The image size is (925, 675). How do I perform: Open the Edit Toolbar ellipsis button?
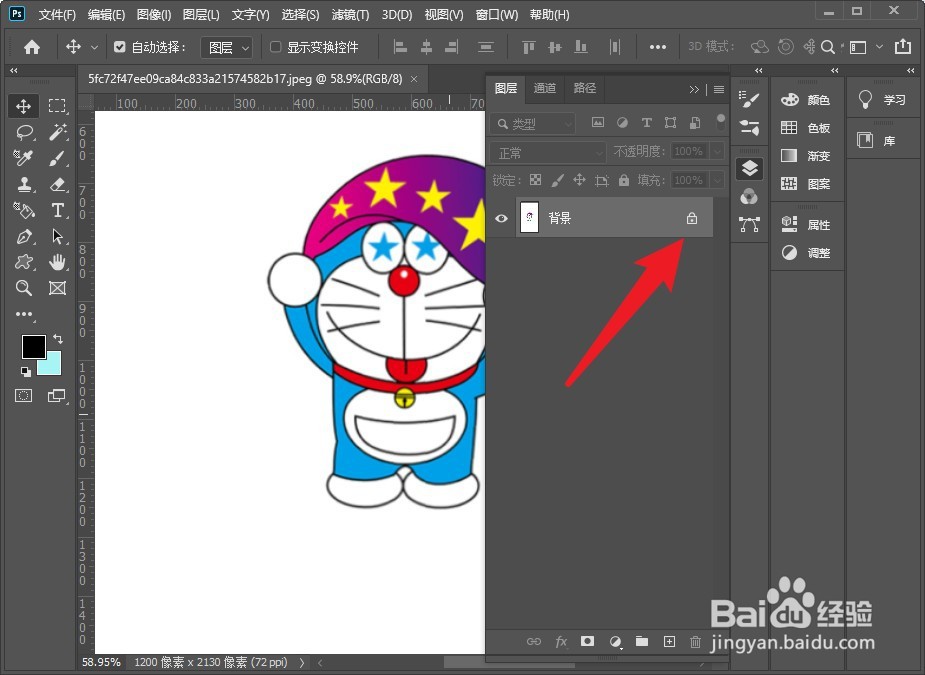click(x=24, y=314)
